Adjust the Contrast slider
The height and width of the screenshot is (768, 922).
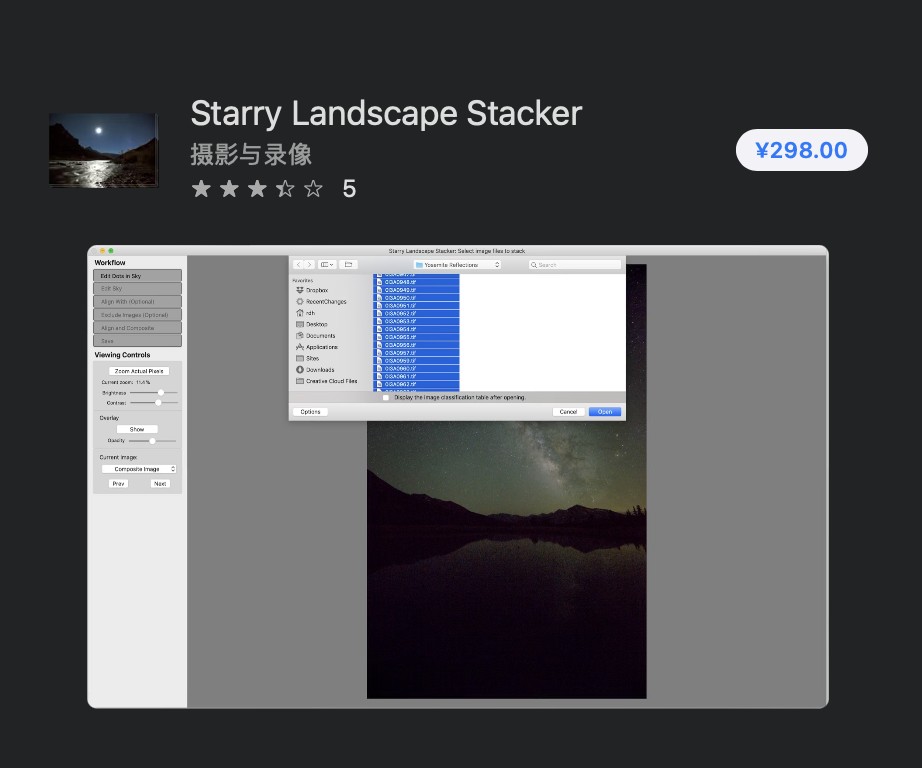click(153, 403)
